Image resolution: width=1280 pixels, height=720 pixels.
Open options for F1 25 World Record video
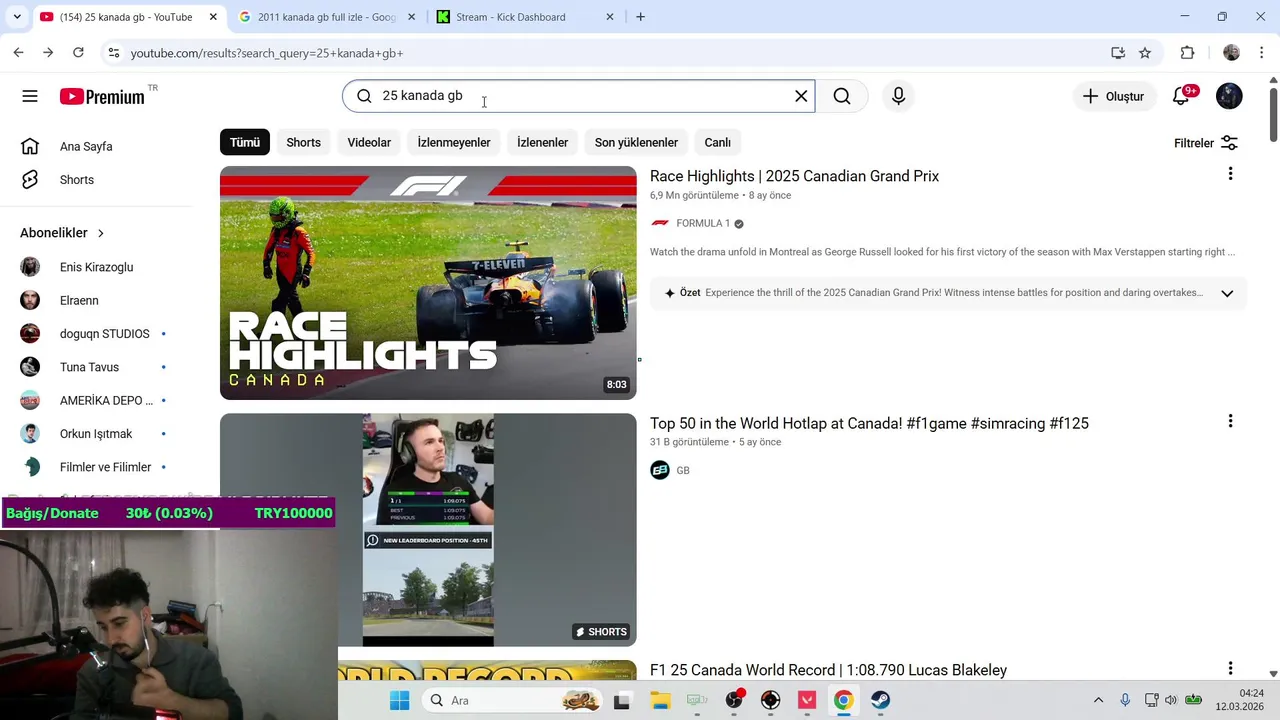click(1230, 668)
